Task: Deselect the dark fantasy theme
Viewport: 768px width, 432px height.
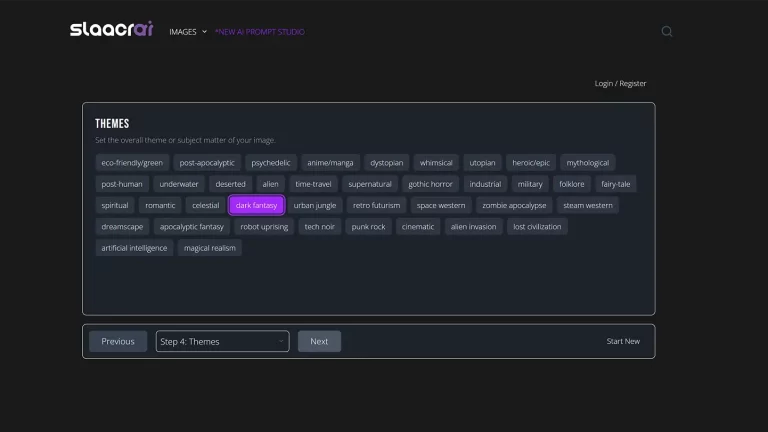Action: pos(257,205)
